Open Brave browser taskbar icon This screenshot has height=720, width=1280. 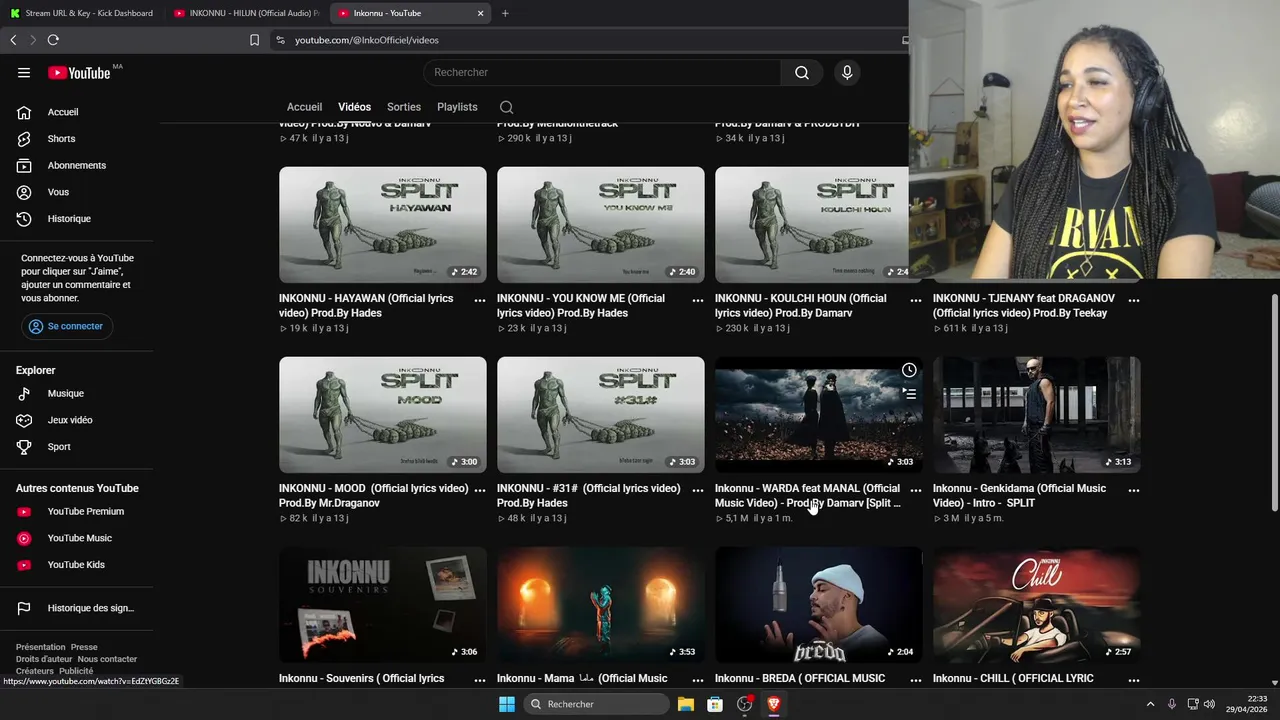pos(773,704)
